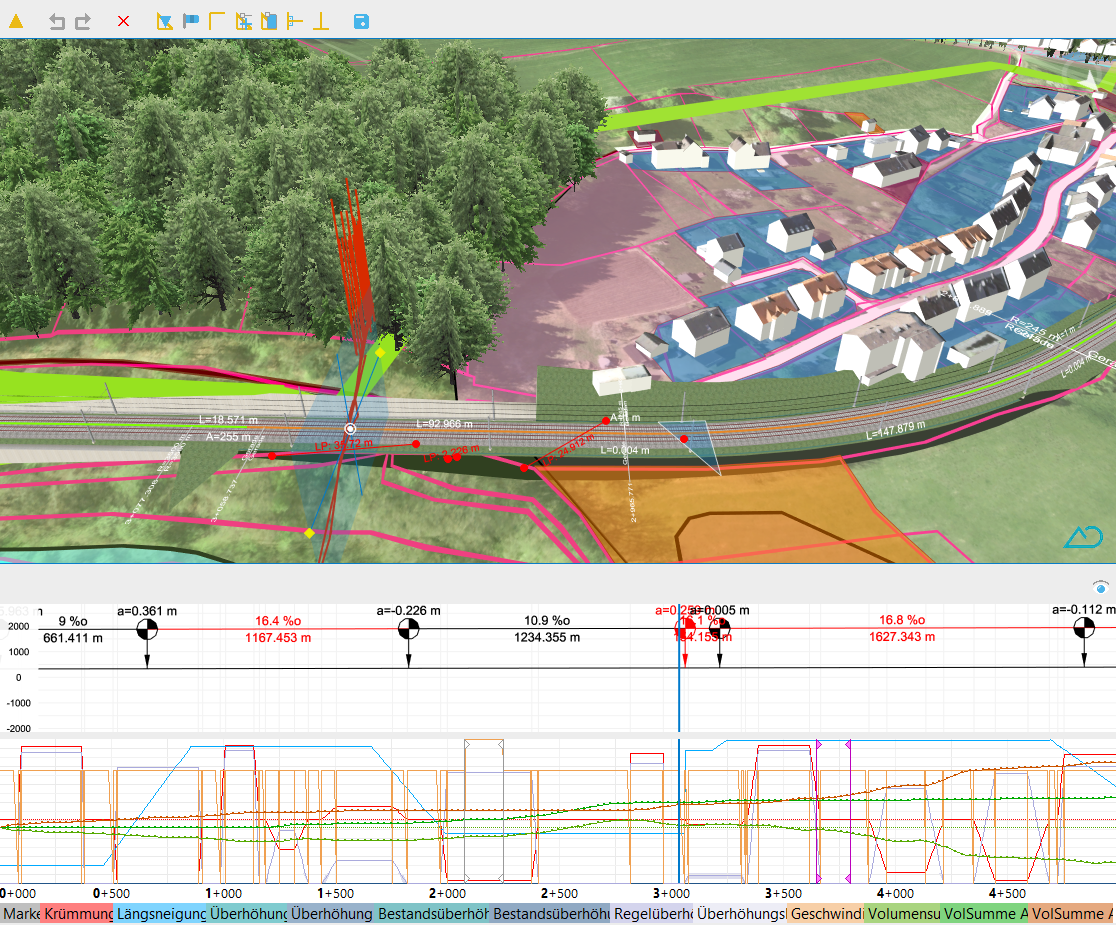Select the yellow corner angle tool
Image resolution: width=1116 pixels, height=925 pixels.
[x=217, y=21]
